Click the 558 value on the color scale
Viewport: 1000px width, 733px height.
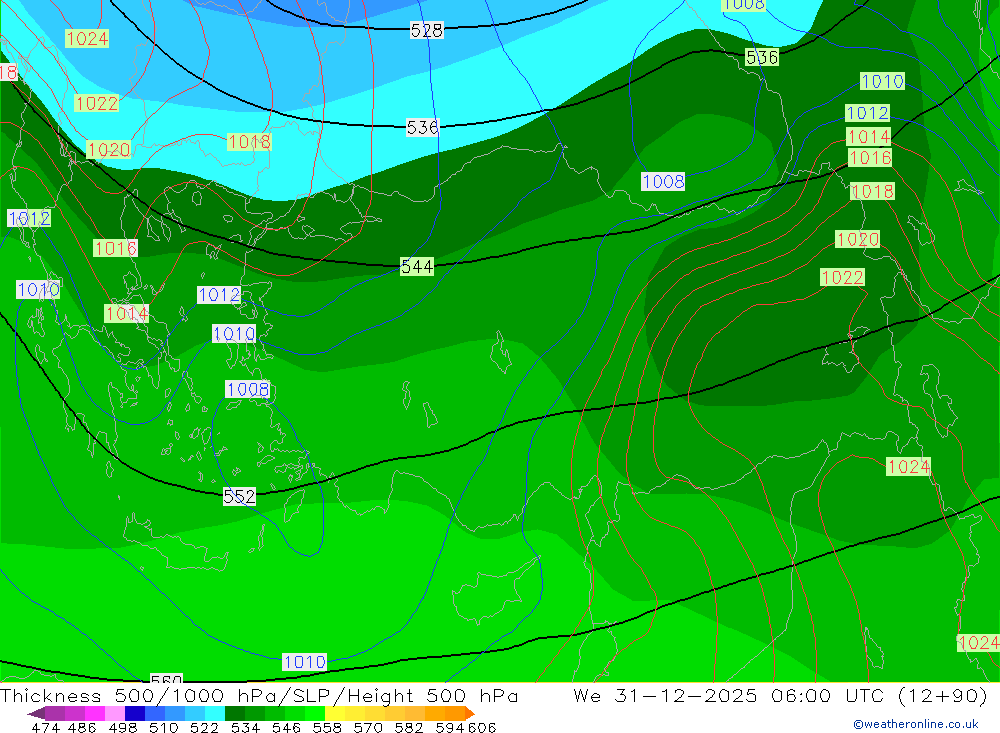327,727
